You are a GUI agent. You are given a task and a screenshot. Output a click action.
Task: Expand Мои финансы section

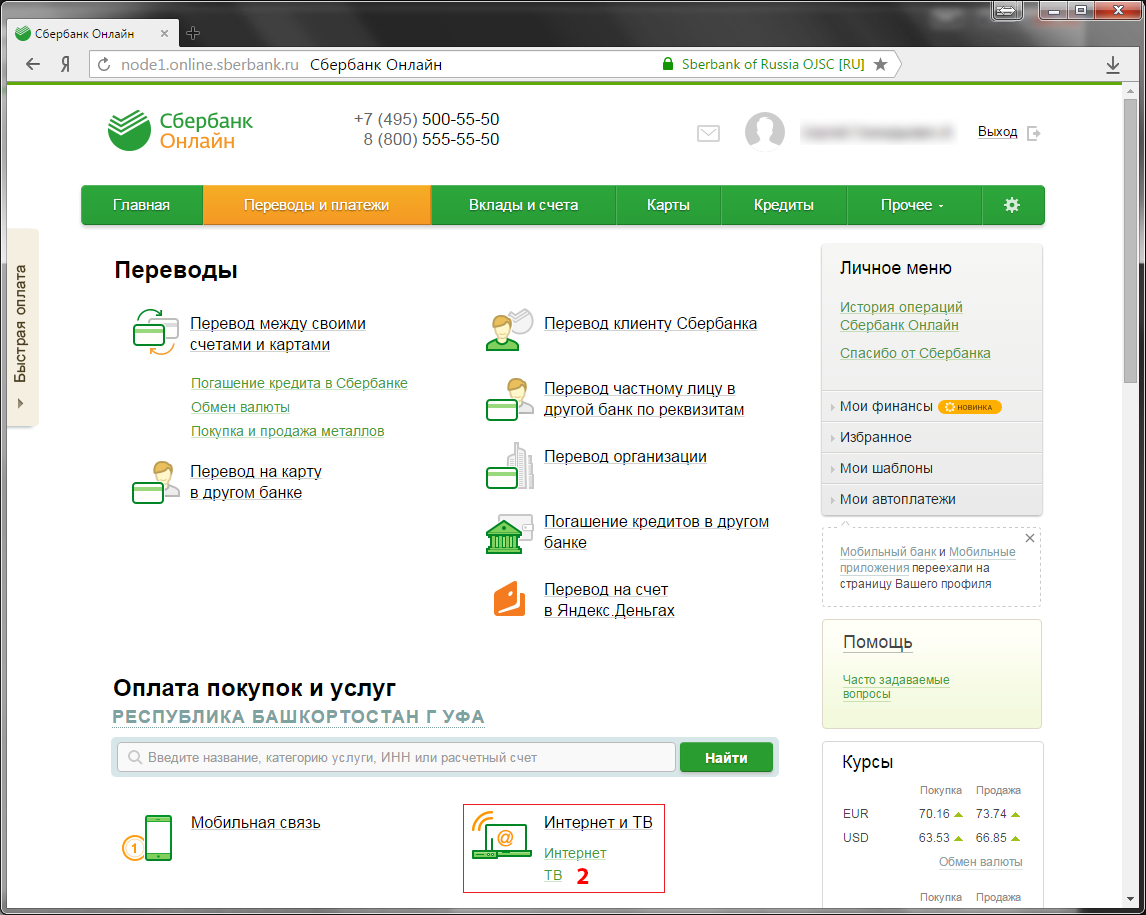[x=932, y=406]
